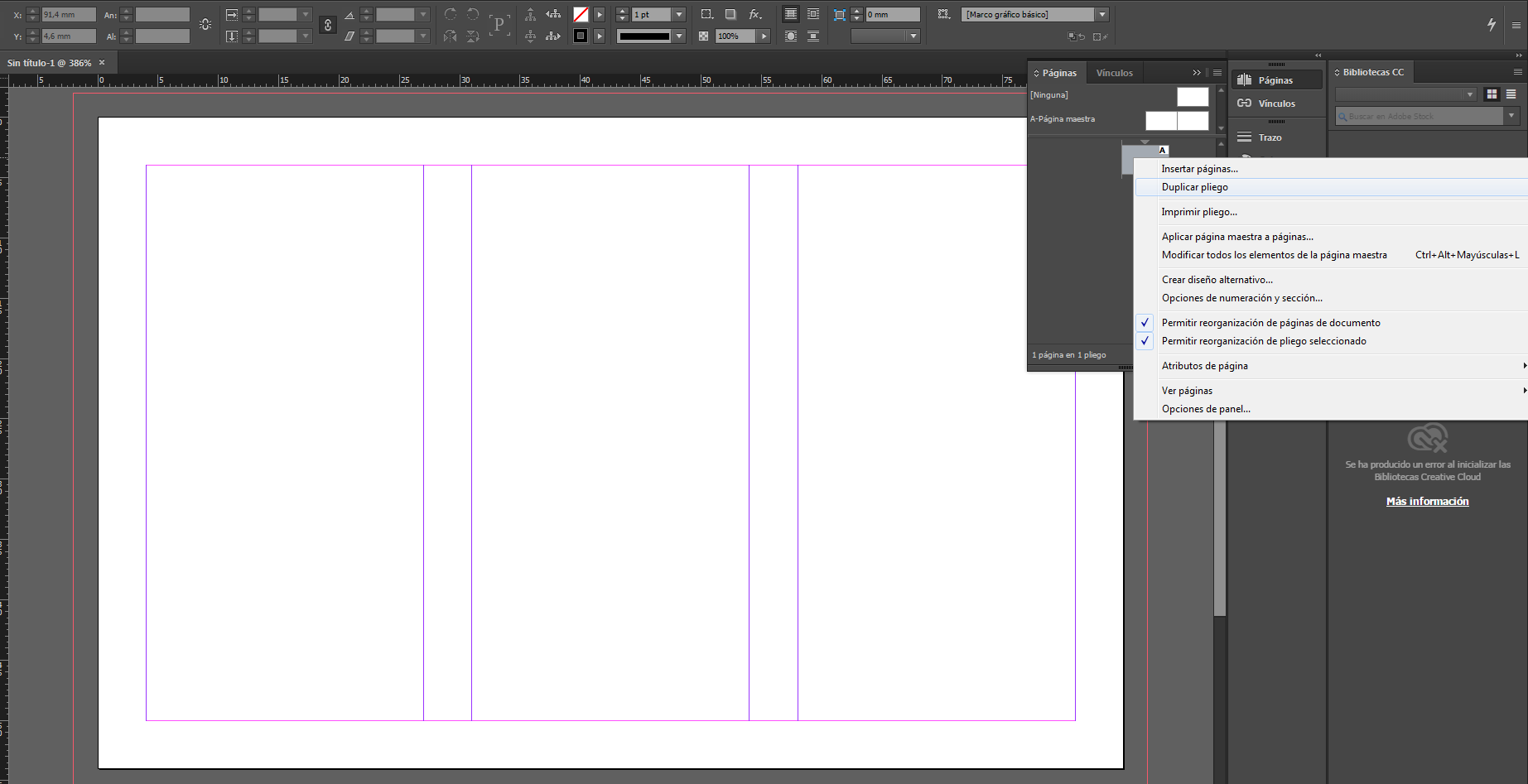This screenshot has height=784, width=1528.
Task: Open the fill swatch flyout arrow
Action: (600, 14)
